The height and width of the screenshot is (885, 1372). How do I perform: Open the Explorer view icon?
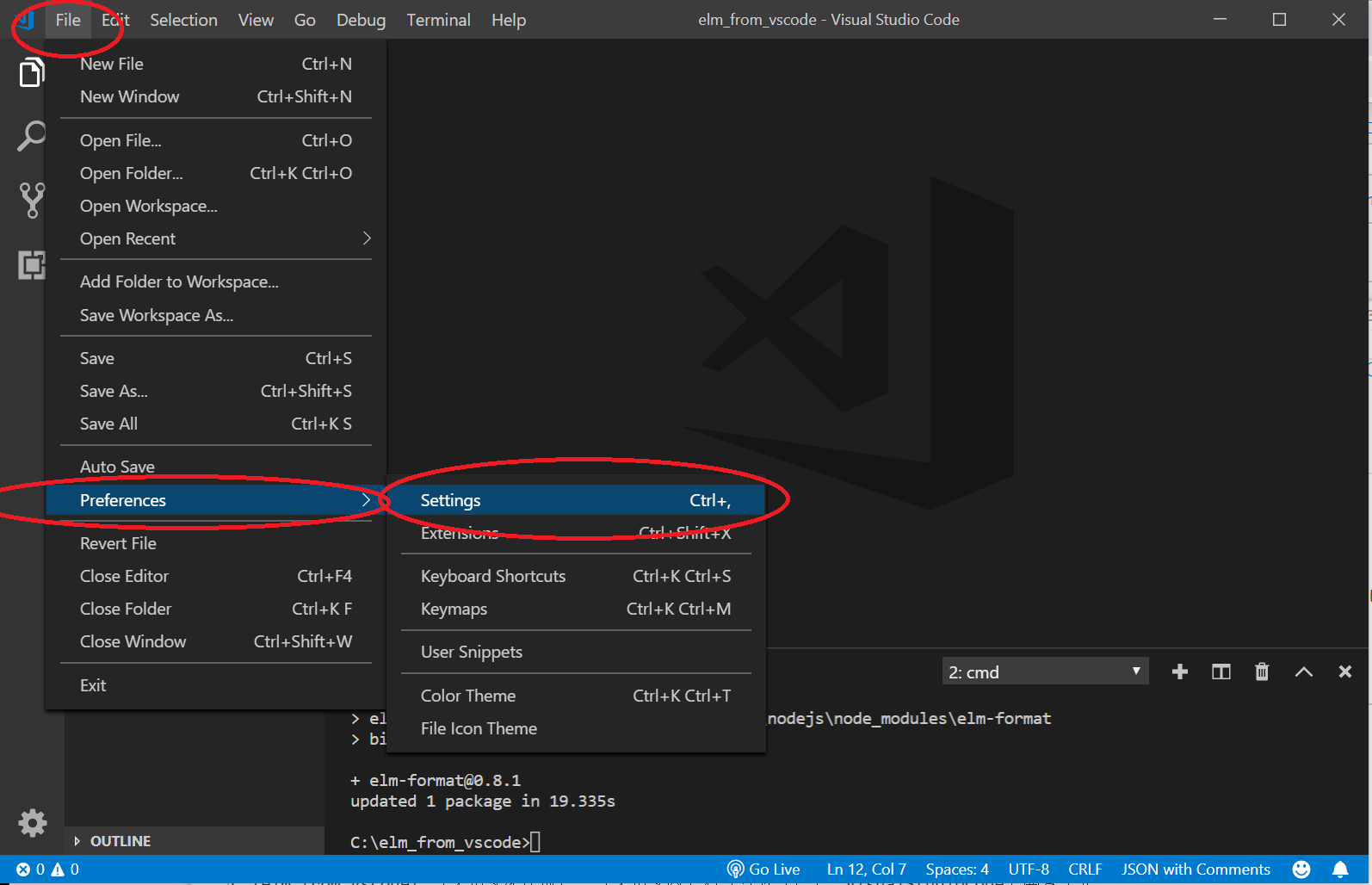coord(32,73)
